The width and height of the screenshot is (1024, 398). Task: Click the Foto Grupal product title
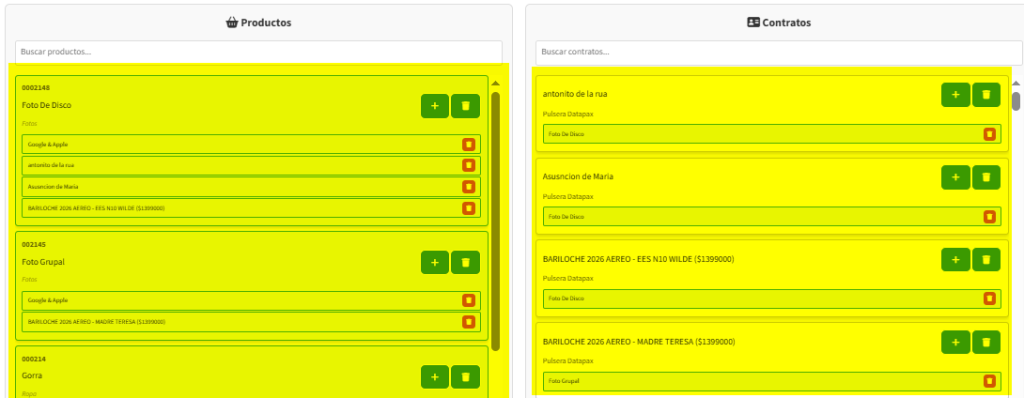point(43,262)
